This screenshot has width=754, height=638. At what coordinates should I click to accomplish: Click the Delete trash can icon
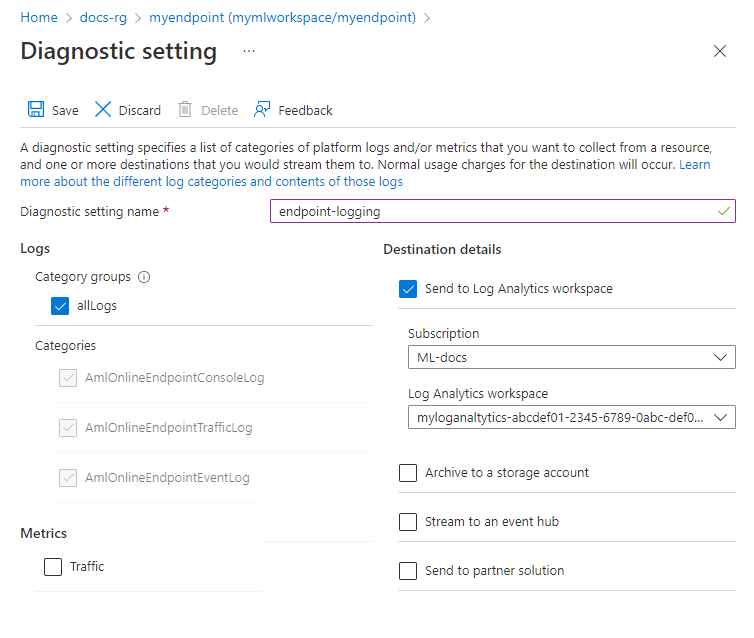tap(185, 110)
